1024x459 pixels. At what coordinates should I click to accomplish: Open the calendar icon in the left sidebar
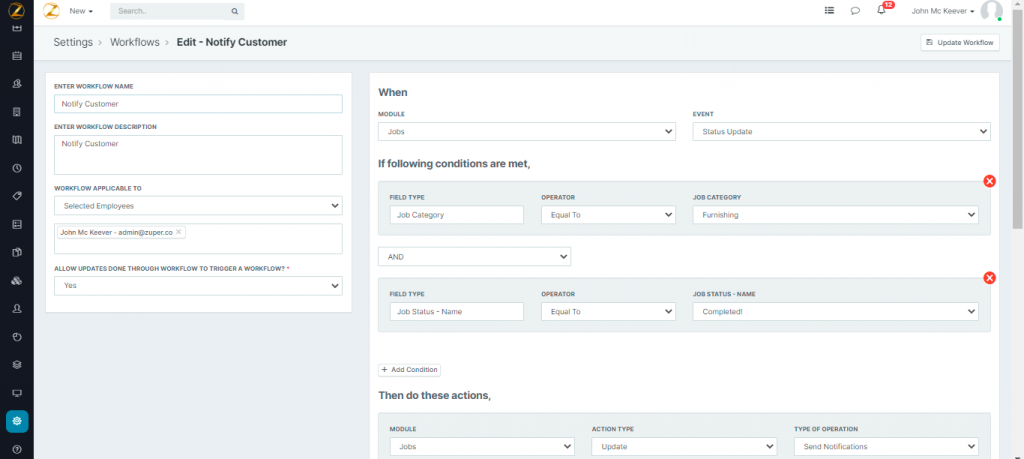click(x=17, y=55)
